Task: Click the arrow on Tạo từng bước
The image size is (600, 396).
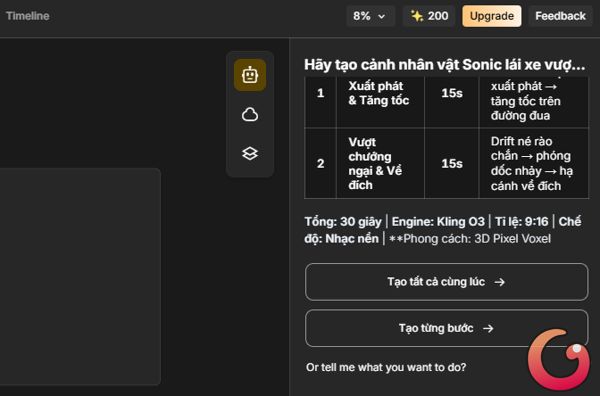Action: click(x=488, y=329)
